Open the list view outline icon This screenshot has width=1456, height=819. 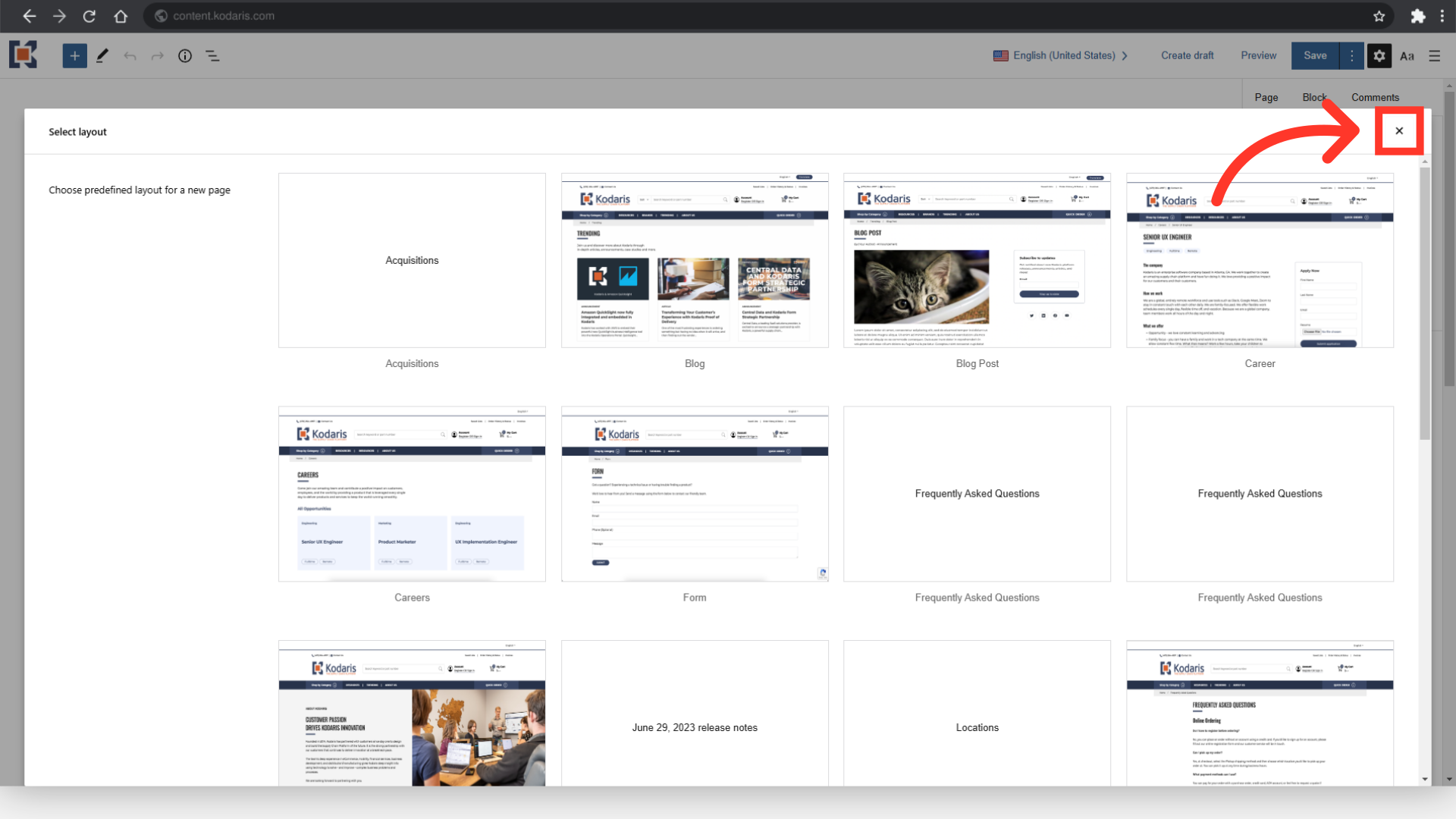(x=212, y=55)
